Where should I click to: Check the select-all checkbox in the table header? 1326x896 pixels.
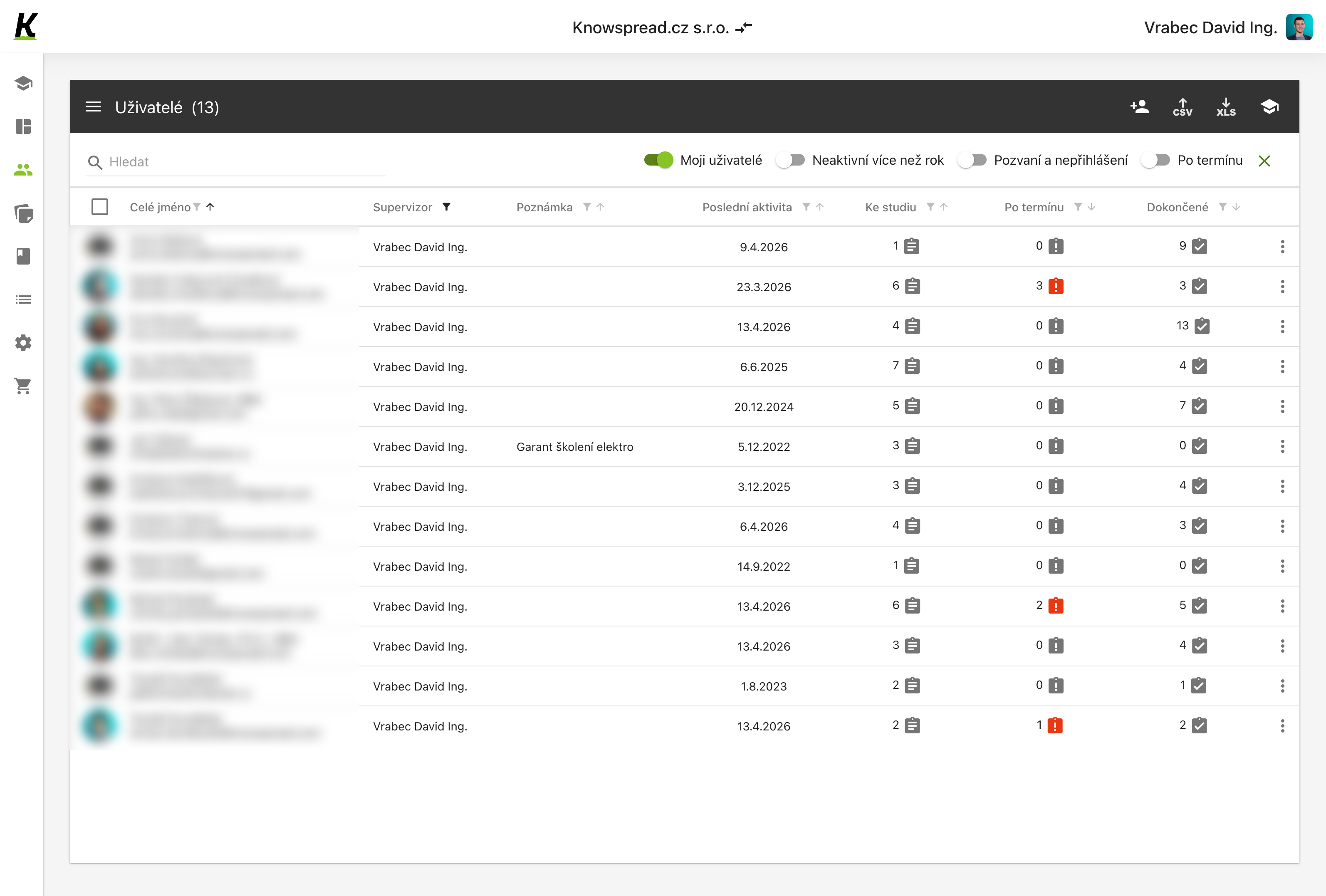coord(100,207)
